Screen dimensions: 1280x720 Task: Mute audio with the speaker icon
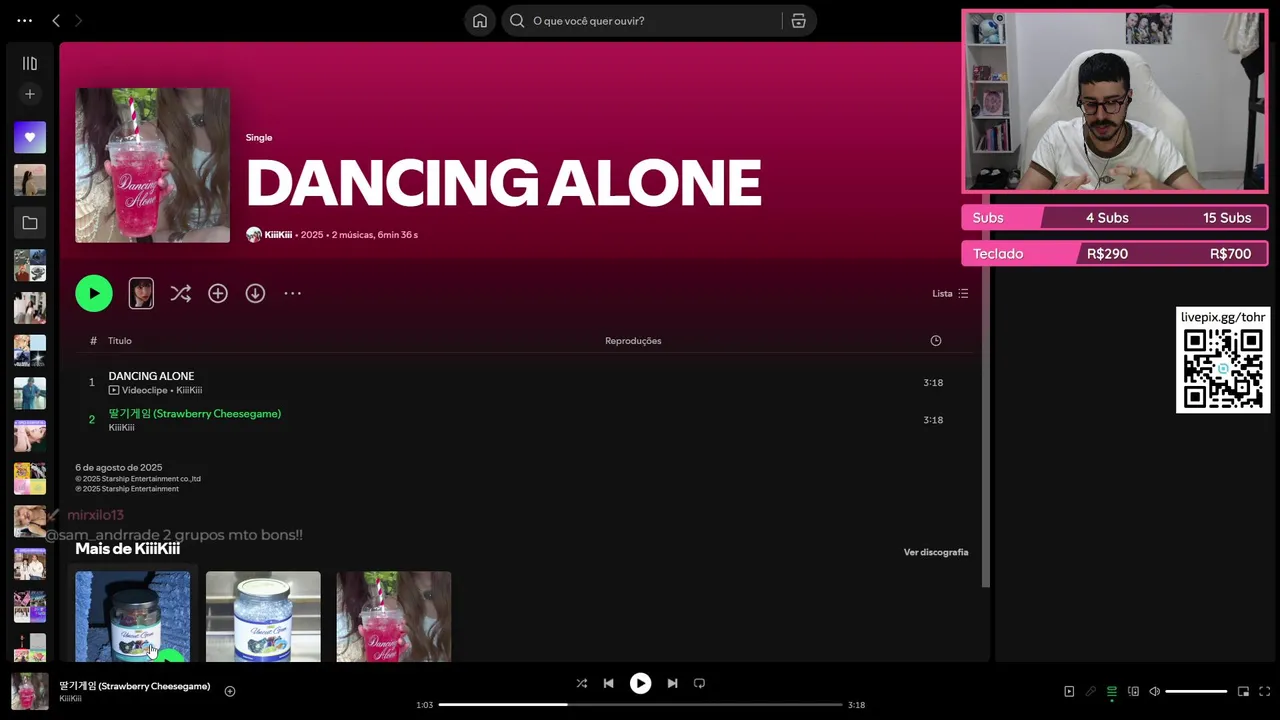pos(1154,691)
